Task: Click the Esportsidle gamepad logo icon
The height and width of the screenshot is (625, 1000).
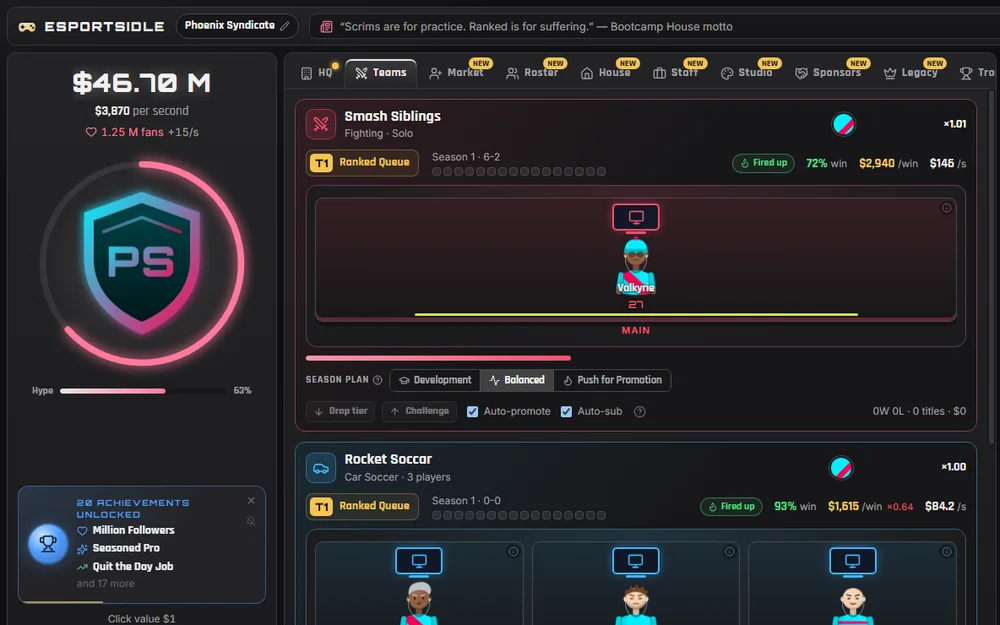Action: pos(27,27)
